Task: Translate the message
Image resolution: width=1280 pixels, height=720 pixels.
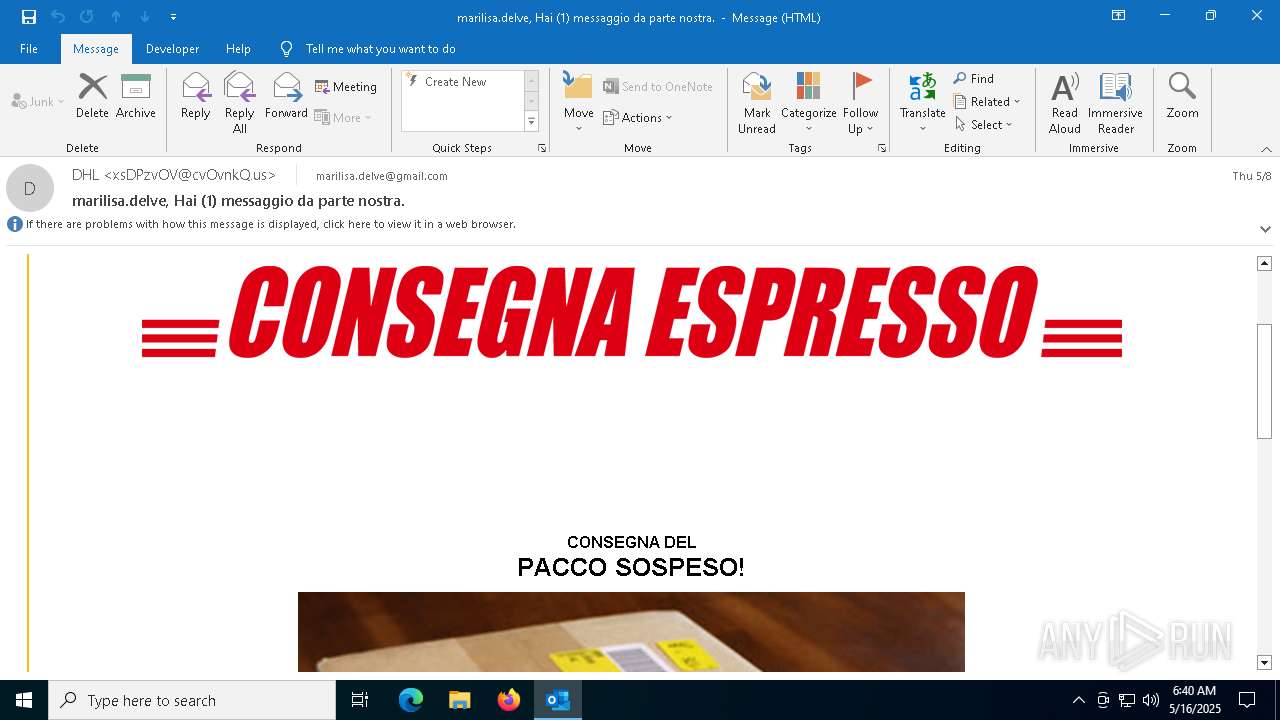Action: pyautogui.click(x=922, y=103)
